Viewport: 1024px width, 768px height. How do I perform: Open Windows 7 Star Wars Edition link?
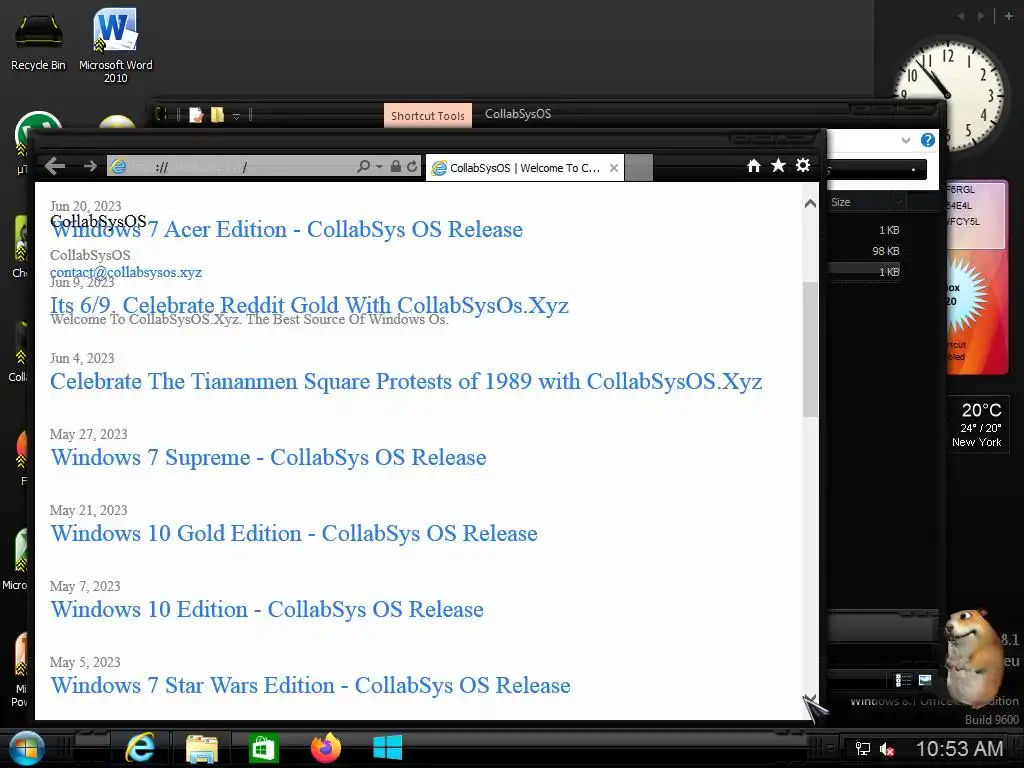point(310,686)
